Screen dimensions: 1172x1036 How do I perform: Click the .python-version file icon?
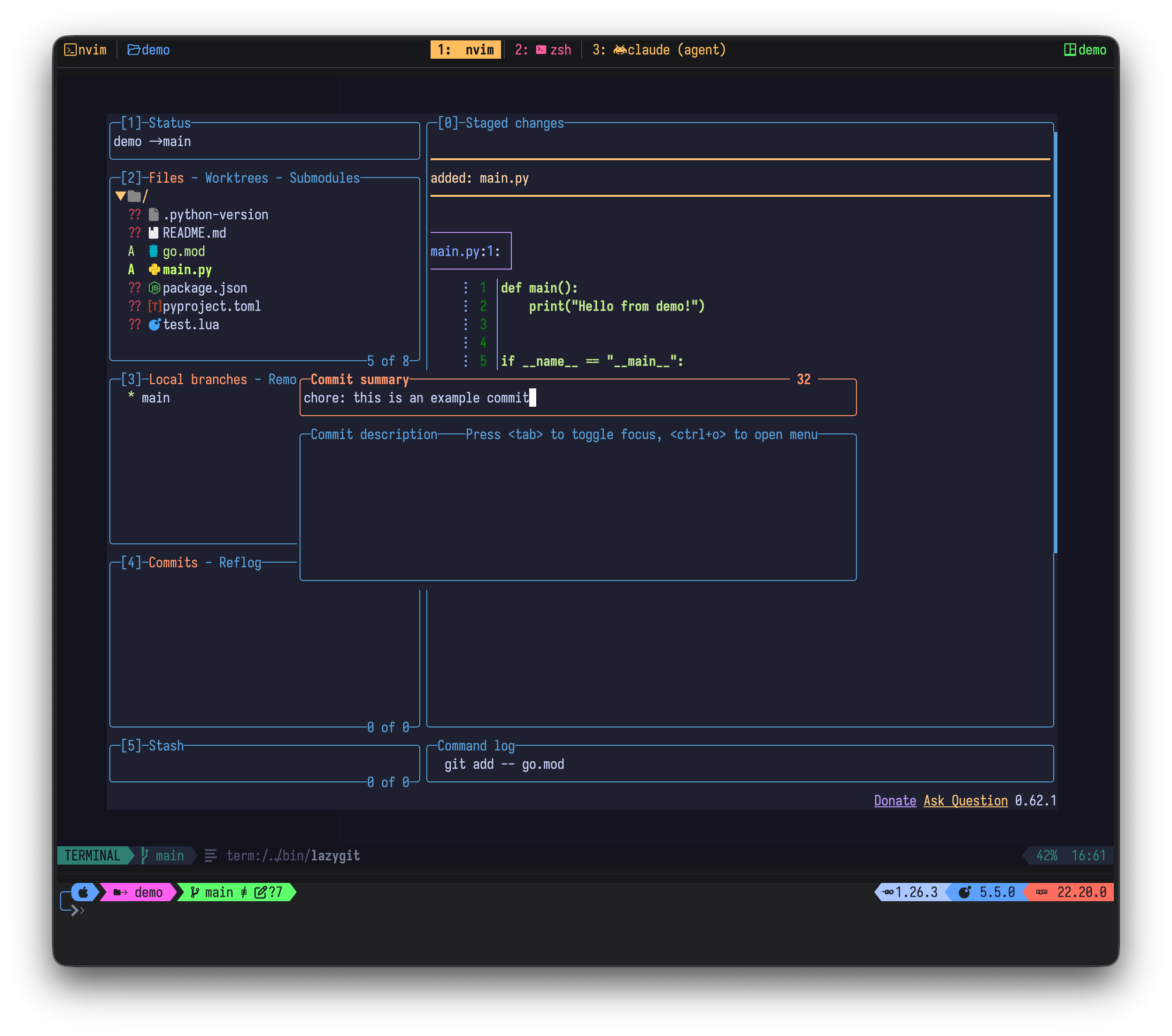click(154, 215)
